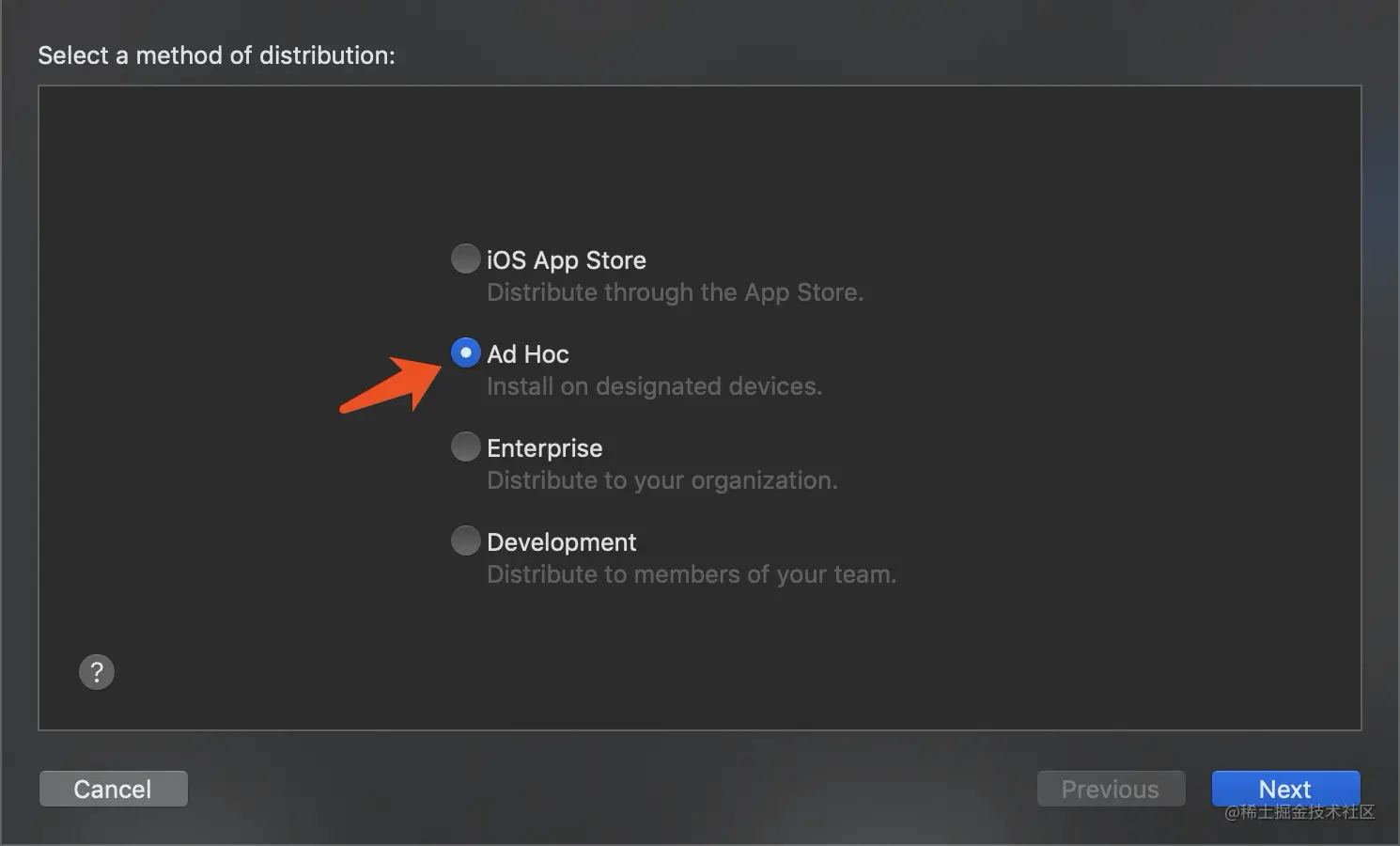1400x846 pixels.
Task: Select the Enterprise radio button
Action: tap(465, 446)
